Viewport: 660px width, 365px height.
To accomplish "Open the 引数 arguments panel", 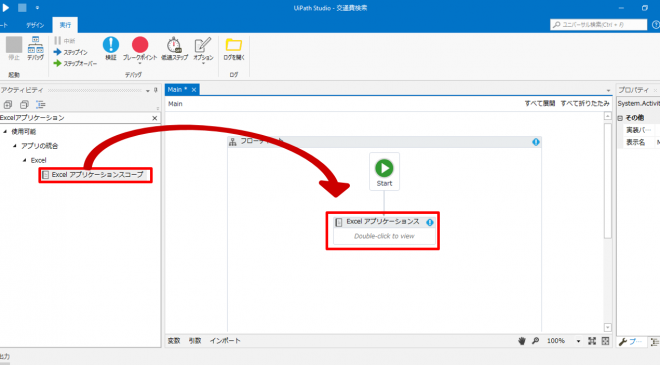I will click(195, 341).
